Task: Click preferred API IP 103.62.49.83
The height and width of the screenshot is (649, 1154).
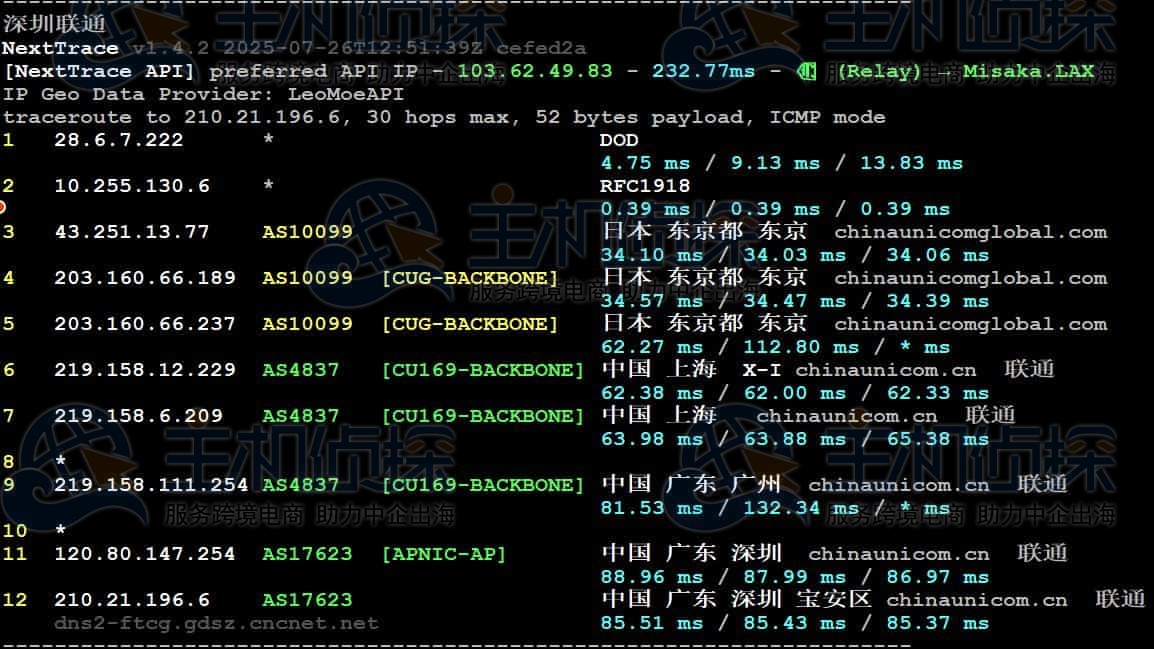Action: point(535,71)
